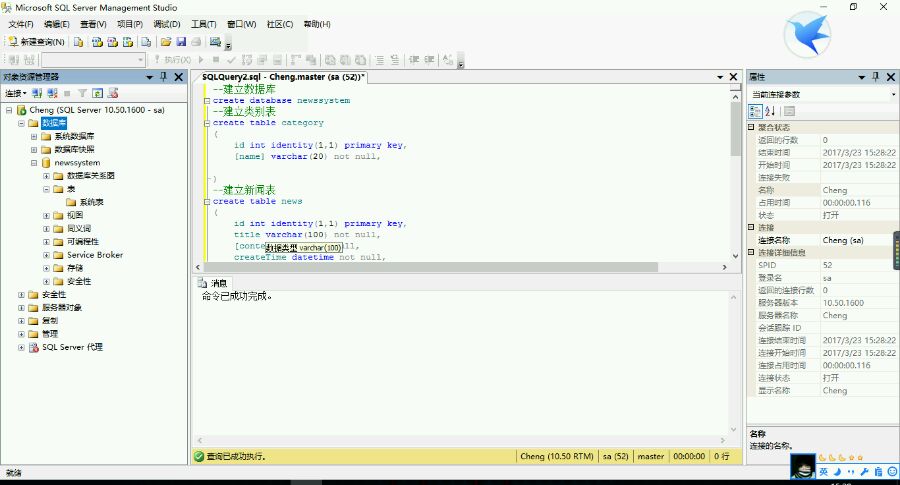Close the Object Explorer panel
Screen dimensions: 900x485
point(179,76)
